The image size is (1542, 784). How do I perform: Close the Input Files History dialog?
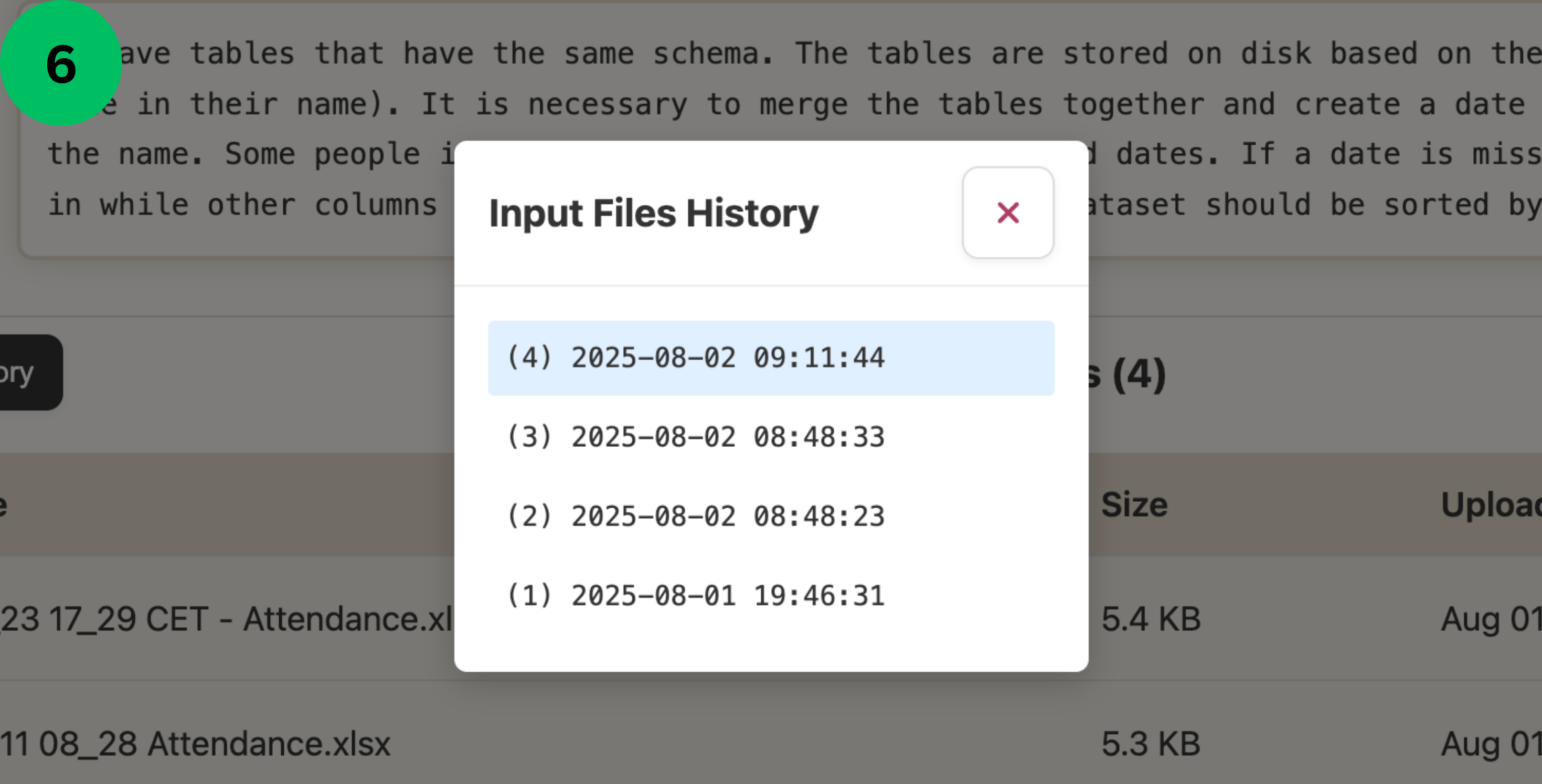(x=1007, y=212)
